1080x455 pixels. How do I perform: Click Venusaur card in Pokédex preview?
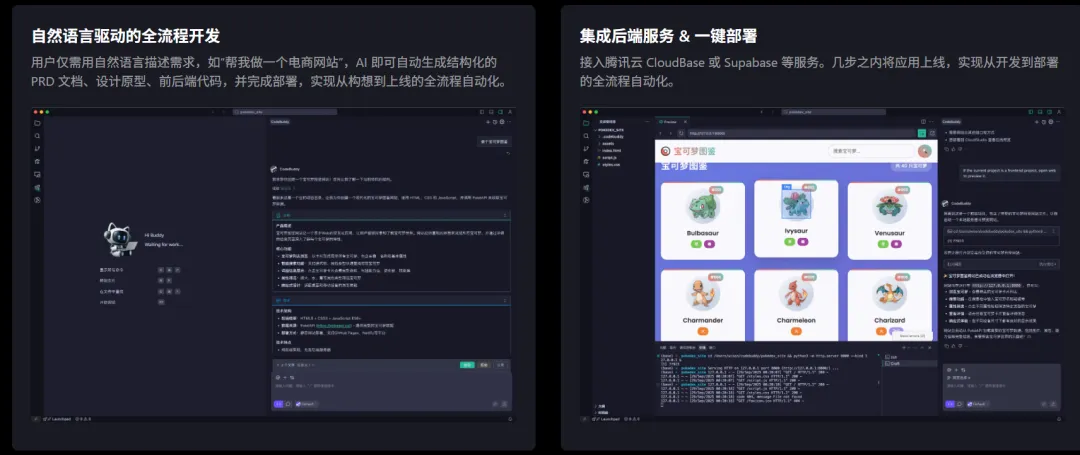click(x=889, y=222)
